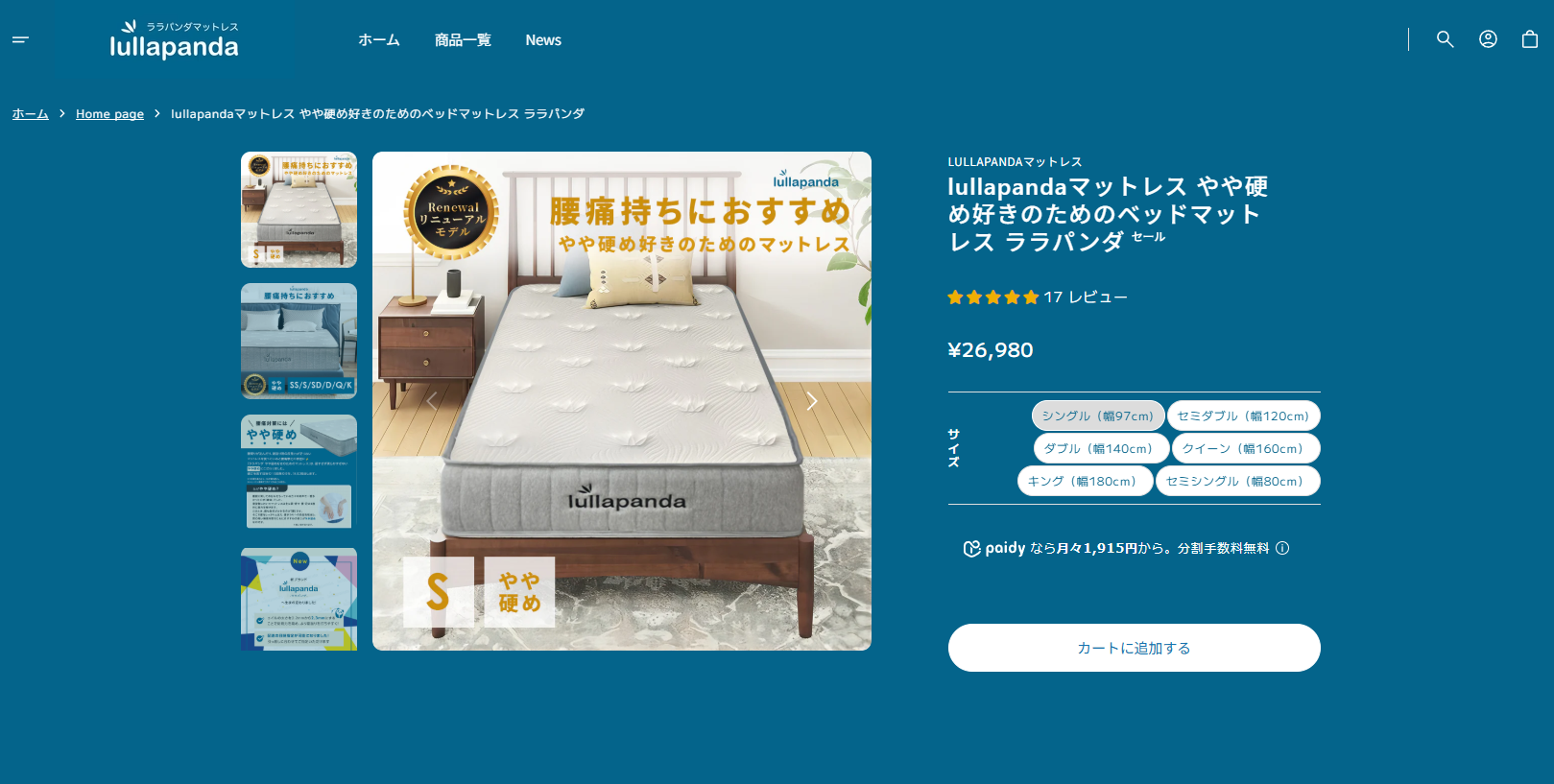Open the account profile icon
The height and width of the screenshot is (784, 1554).
click(1488, 39)
